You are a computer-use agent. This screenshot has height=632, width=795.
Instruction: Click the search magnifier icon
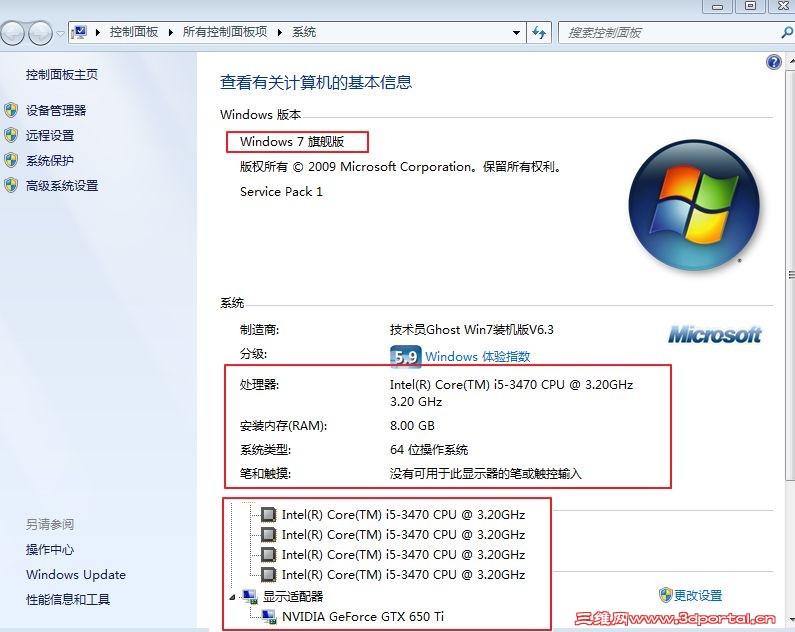point(786,32)
